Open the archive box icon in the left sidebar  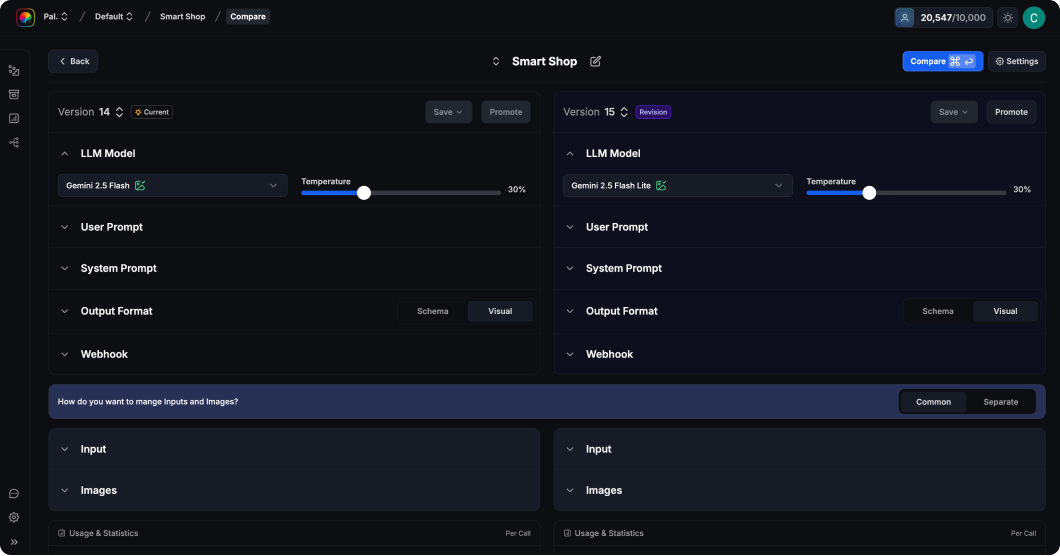pyautogui.click(x=14, y=94)
